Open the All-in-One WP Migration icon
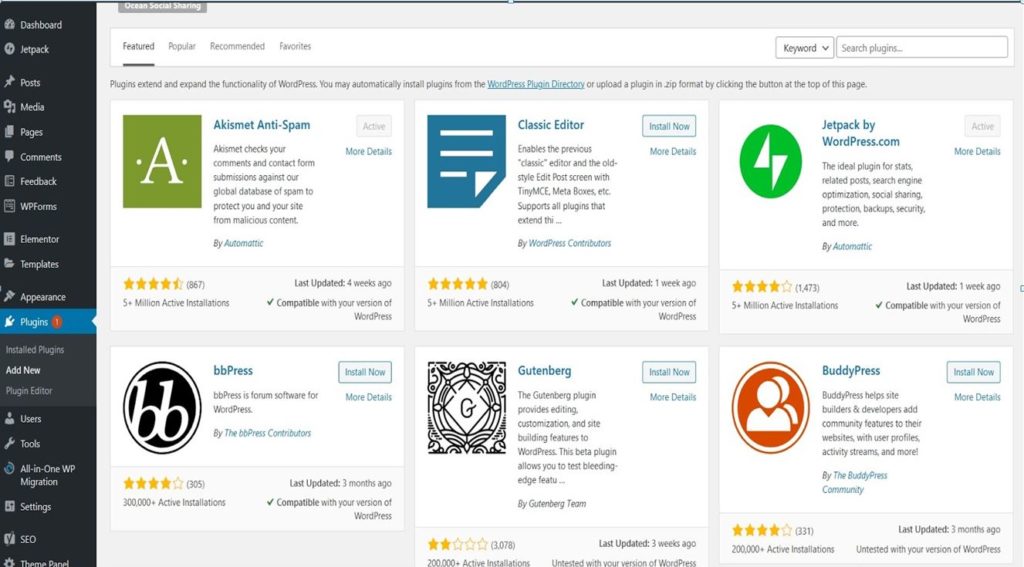 (x=9, y=468)
